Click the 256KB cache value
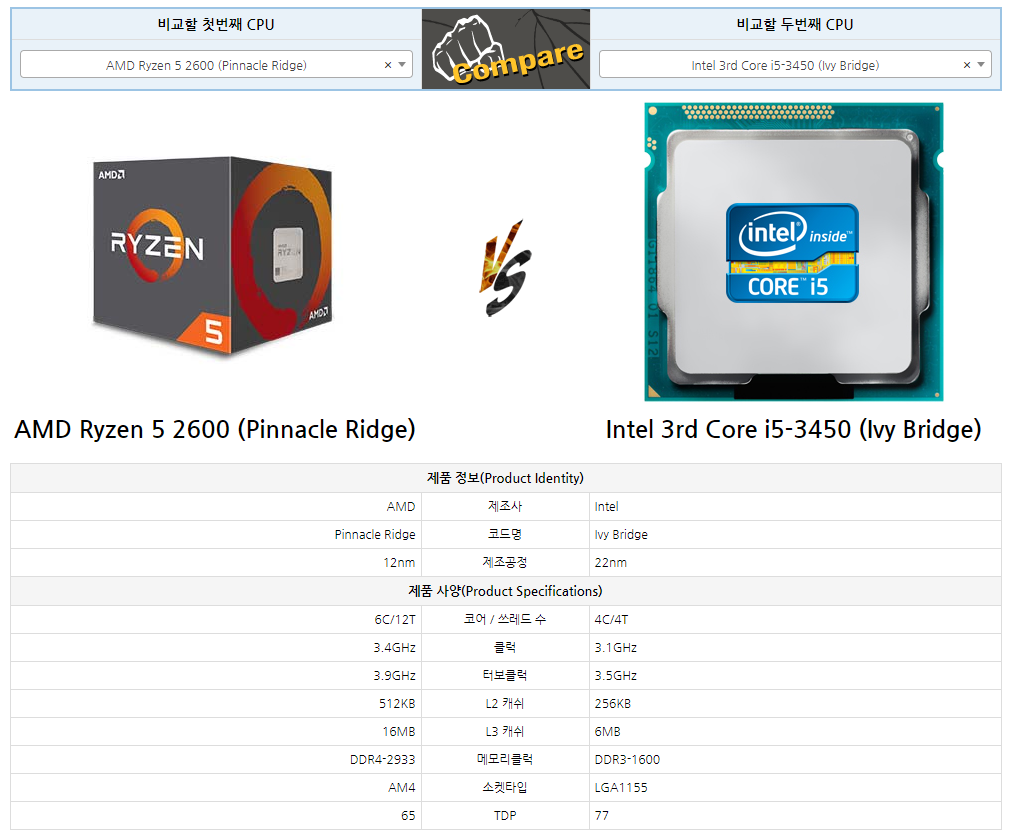1011x840 pixels. (613, 704)
